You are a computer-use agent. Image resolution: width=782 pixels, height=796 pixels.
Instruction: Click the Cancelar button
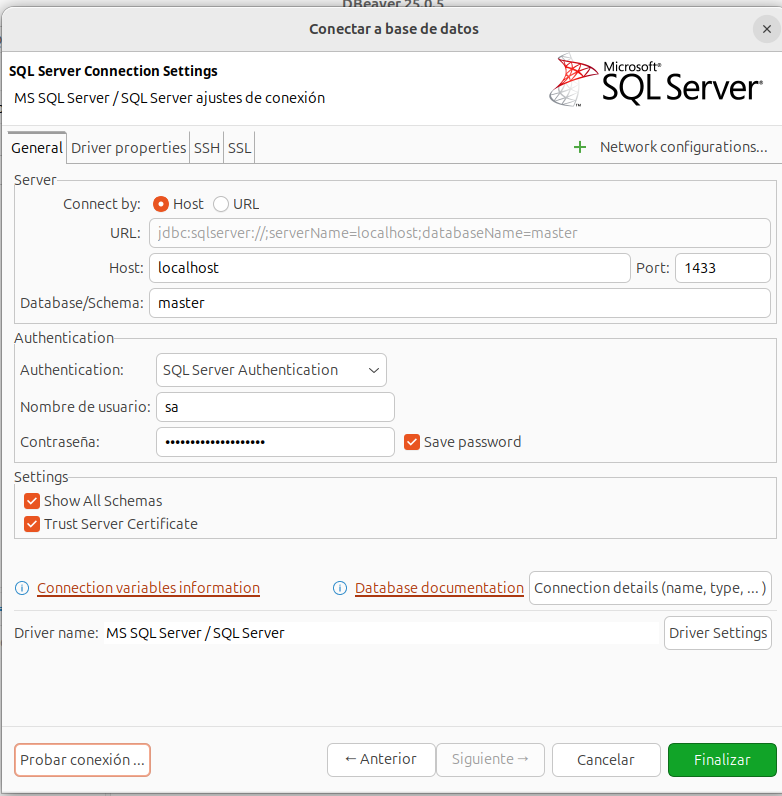(606, 760)
